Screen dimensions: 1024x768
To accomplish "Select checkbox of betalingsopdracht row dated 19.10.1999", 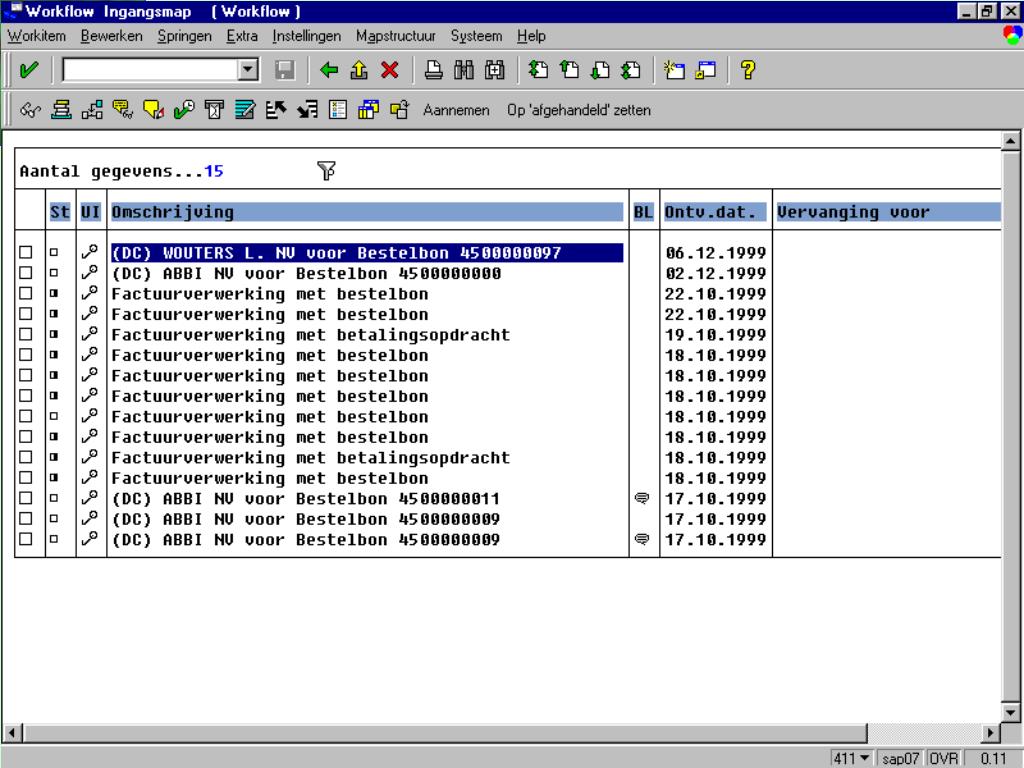I will (26, 334).
